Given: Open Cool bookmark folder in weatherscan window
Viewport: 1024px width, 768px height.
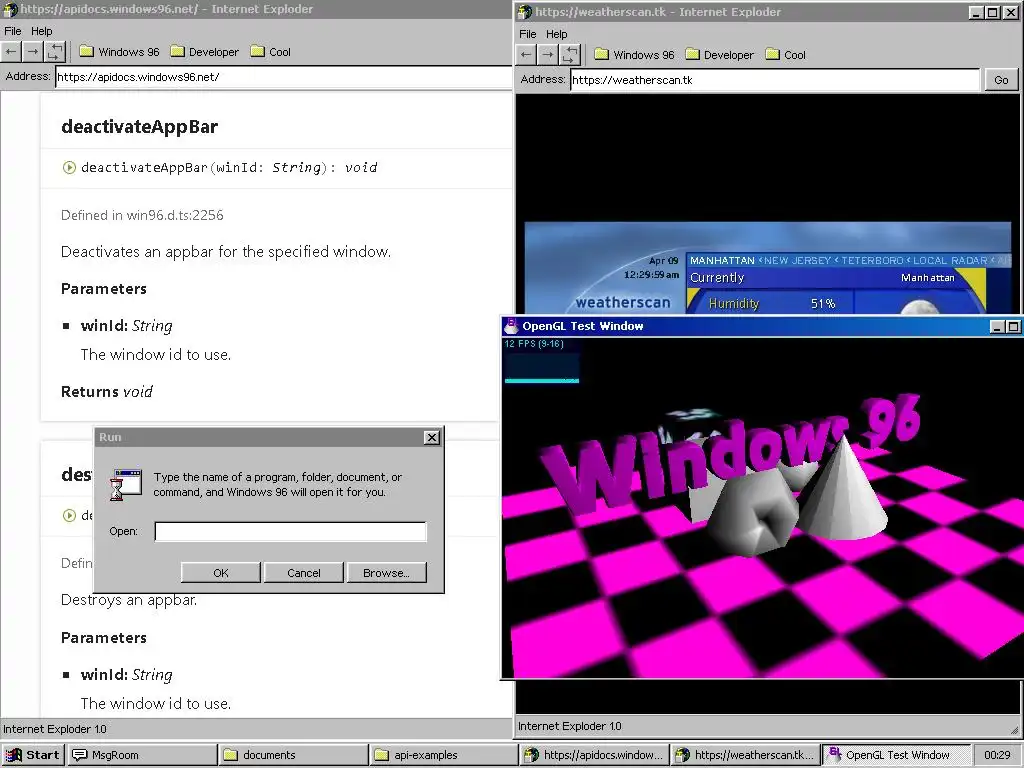Looking at the screenshot, I should click(x=786, y=55).
